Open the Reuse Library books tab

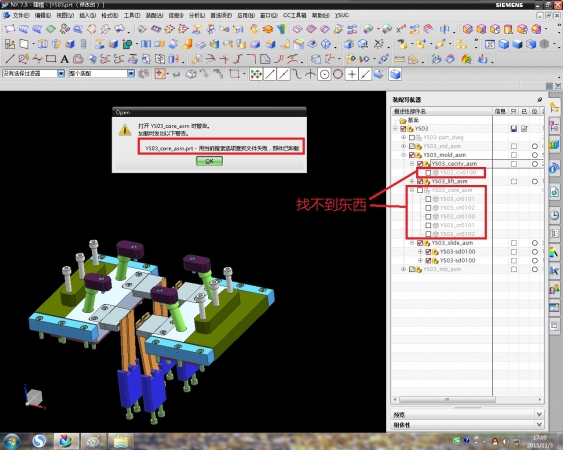coord(554,145)
